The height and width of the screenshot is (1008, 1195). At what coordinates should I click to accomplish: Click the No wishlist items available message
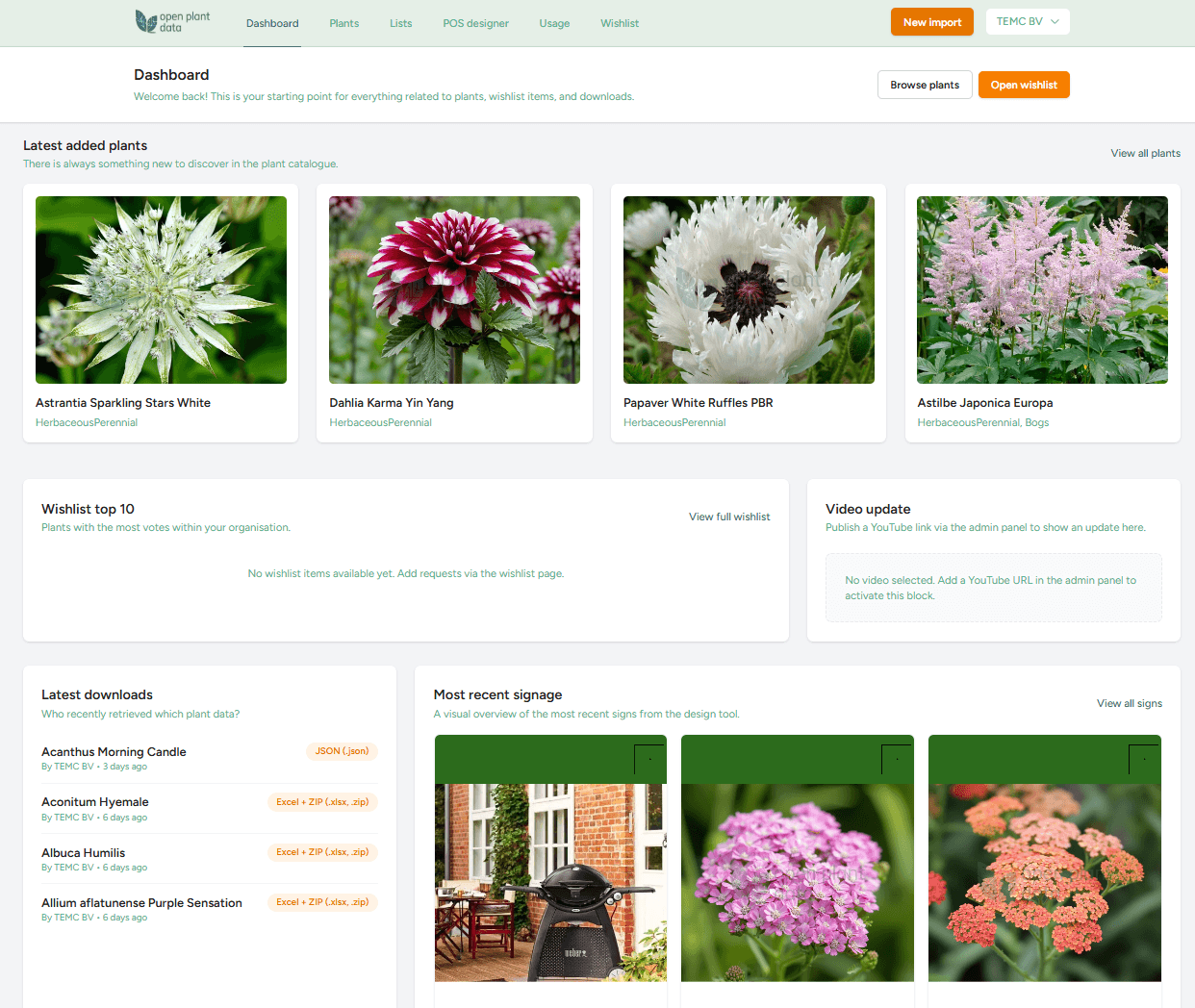click(406, 573)
